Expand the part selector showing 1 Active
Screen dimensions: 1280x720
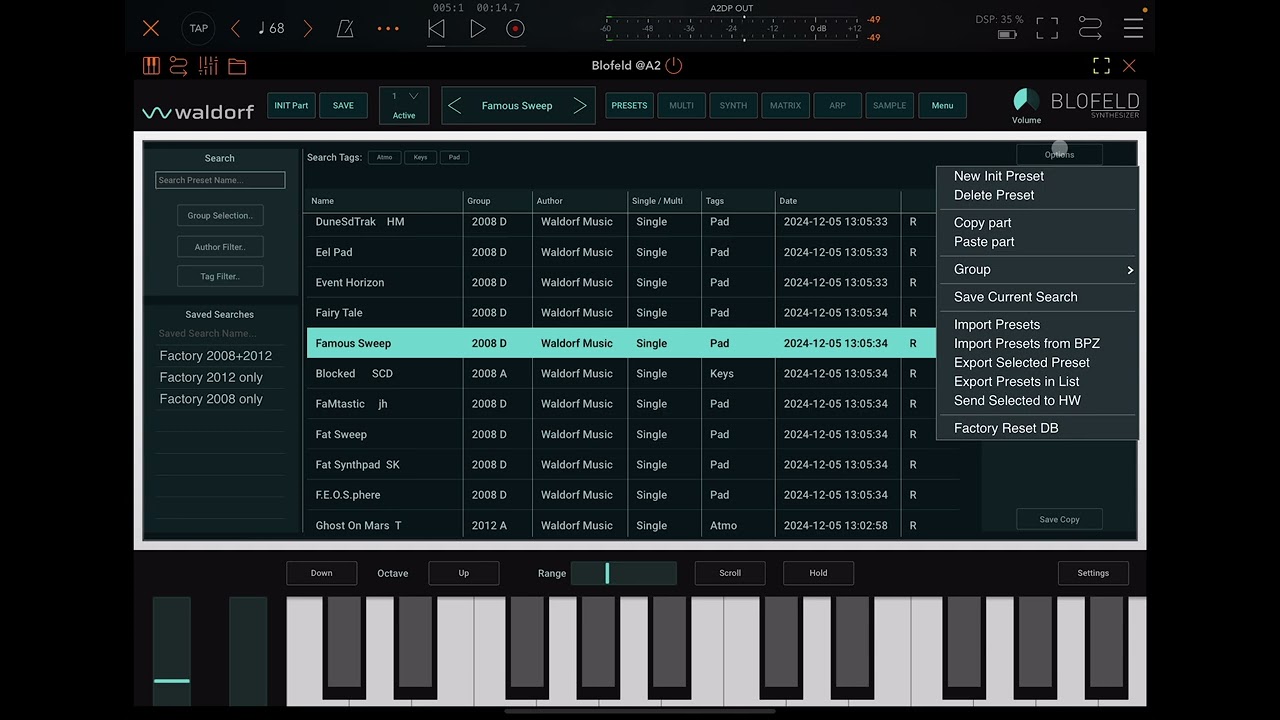click(404, 105)
